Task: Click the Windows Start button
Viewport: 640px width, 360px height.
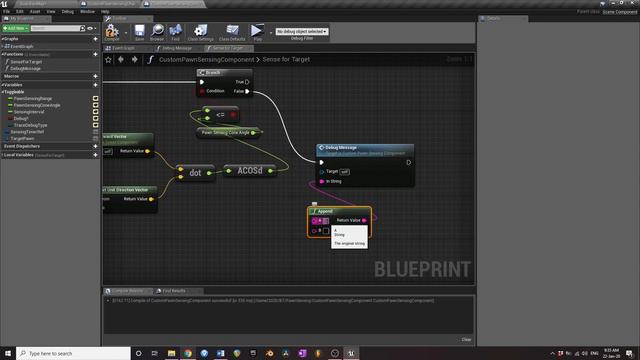Action: click(8, 353)
